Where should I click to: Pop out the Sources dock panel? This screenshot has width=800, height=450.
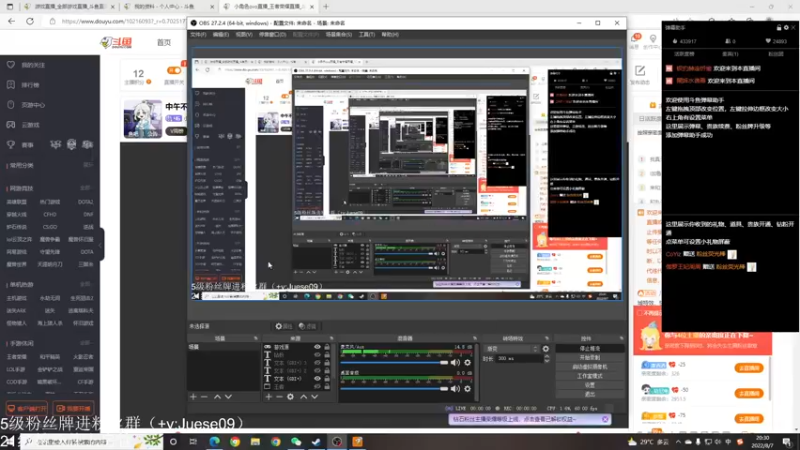(x=331, y=338)
